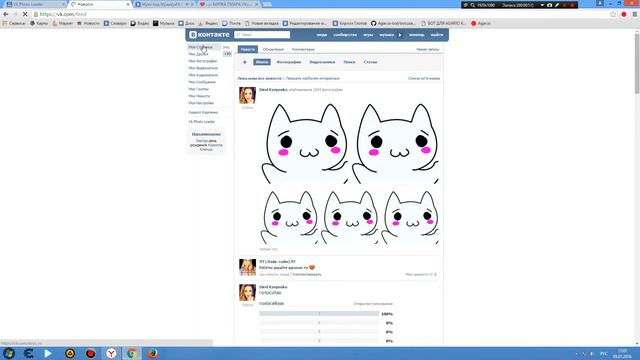640x360 pixels.
Task: Open the Почта bookmark
Action: pyautogui.click(x=231, y=23)
